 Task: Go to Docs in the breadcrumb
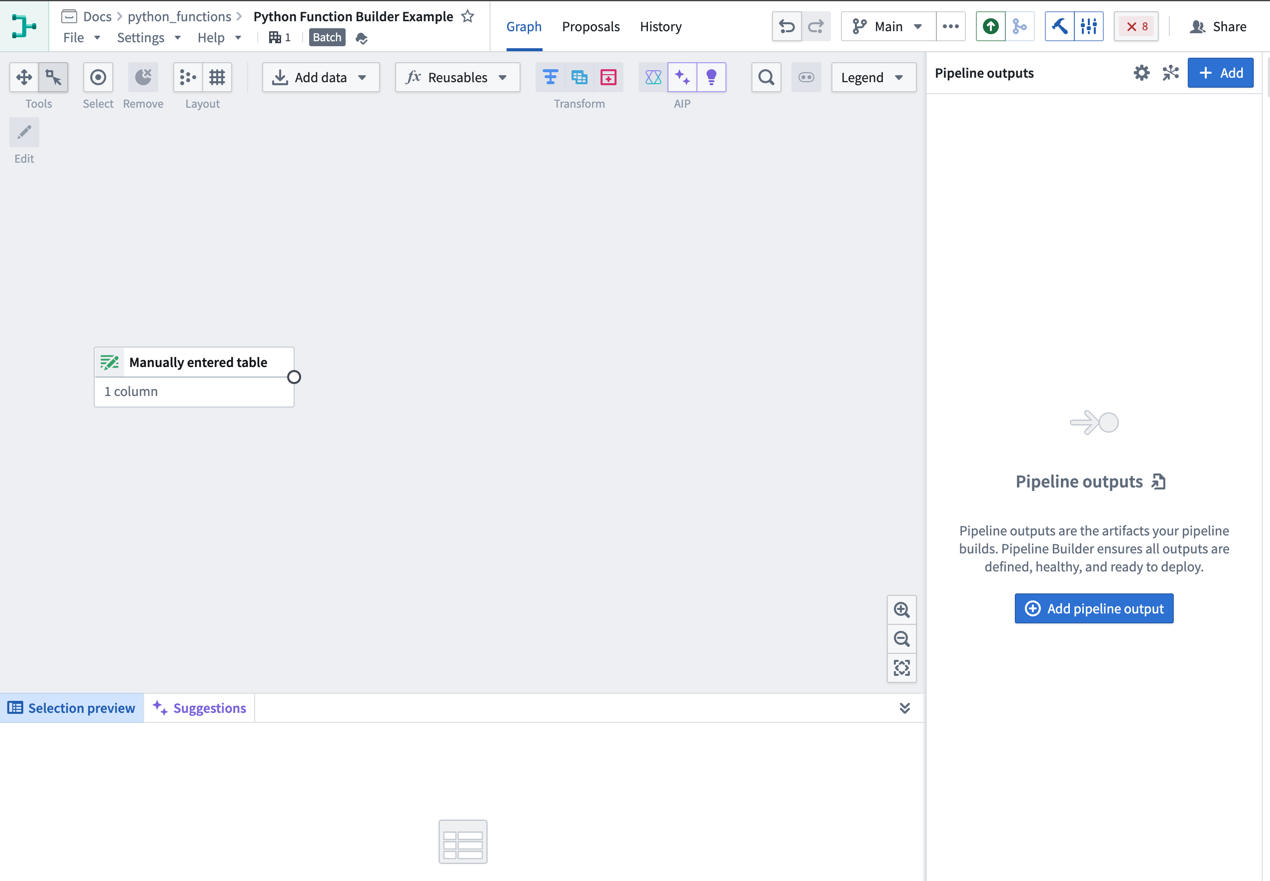coord(97,16)
